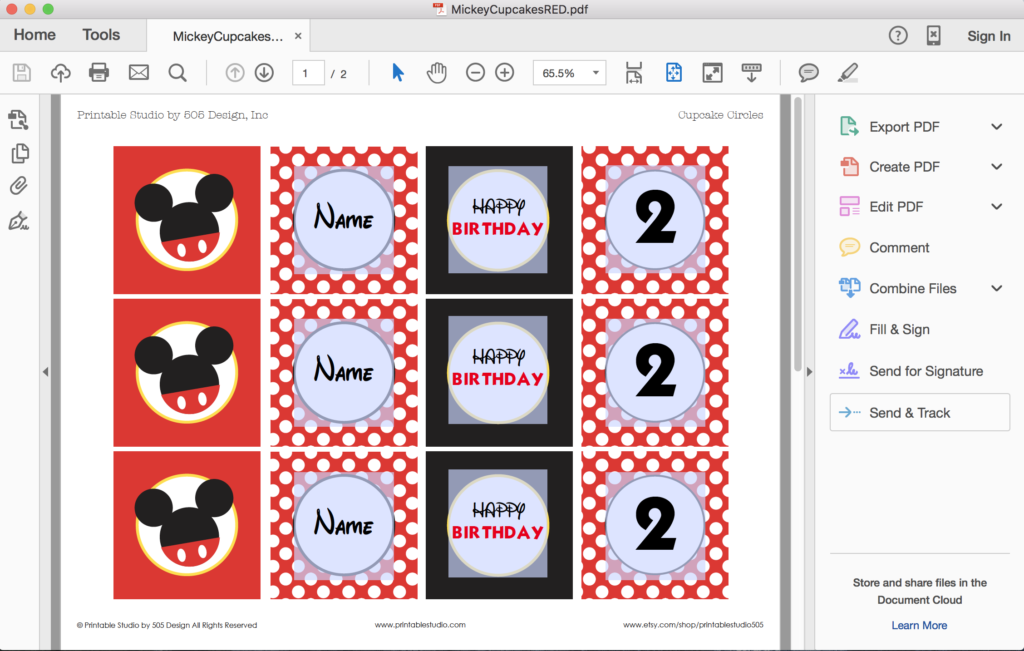Screen dimensions: 1024x651
Task: Click www.printablestudio.com footer text
Action: [x=420, y=624]
